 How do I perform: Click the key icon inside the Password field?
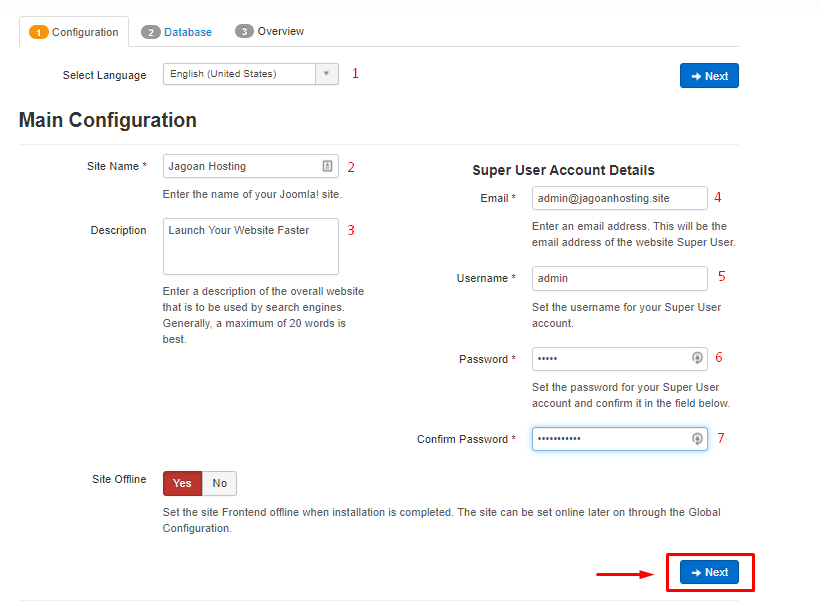click(697, 359)
